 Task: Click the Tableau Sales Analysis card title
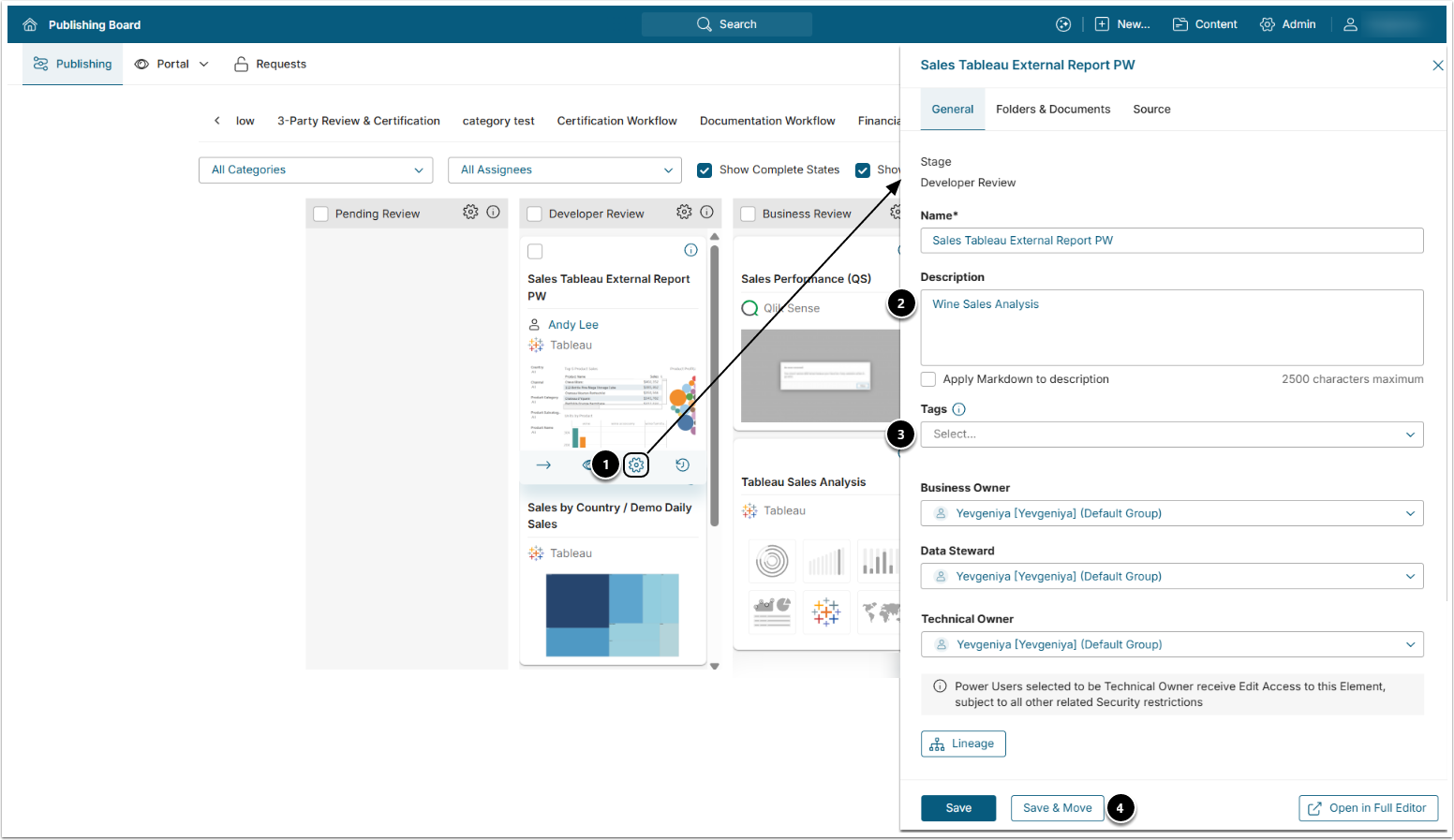pyautogui.click(x=804, y=482)
